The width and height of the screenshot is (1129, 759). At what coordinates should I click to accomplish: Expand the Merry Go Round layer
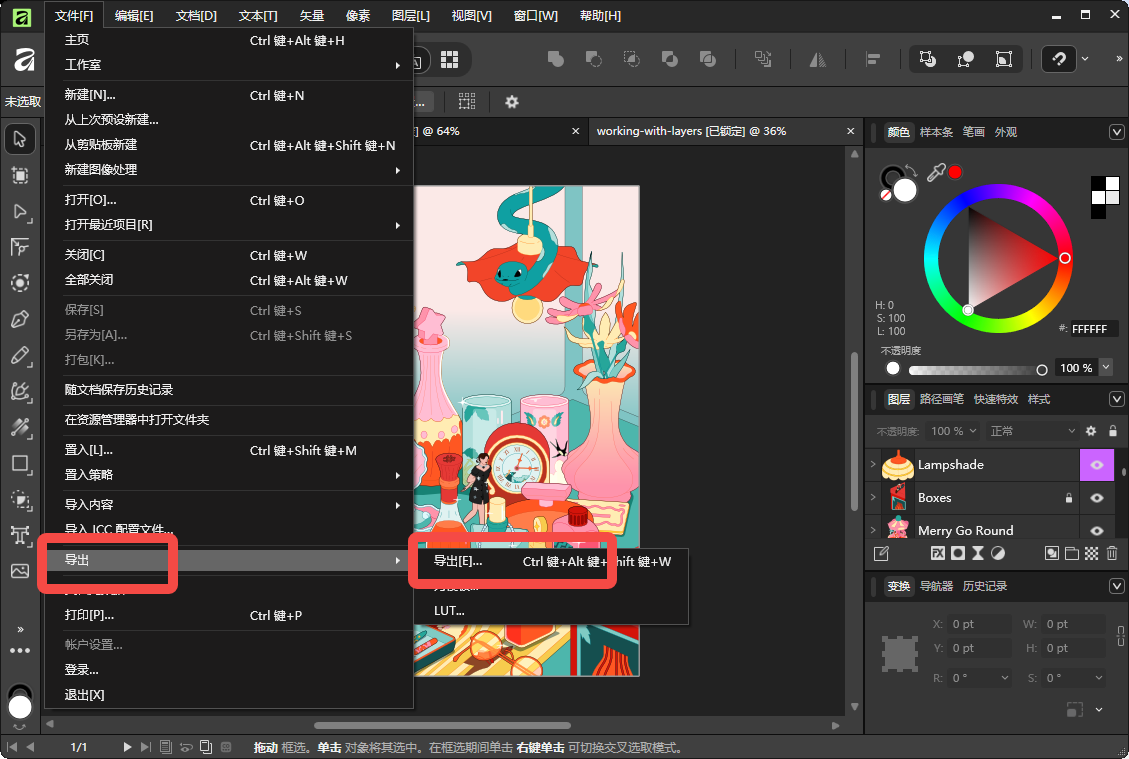pyautogui.click(x=873, y=531)
